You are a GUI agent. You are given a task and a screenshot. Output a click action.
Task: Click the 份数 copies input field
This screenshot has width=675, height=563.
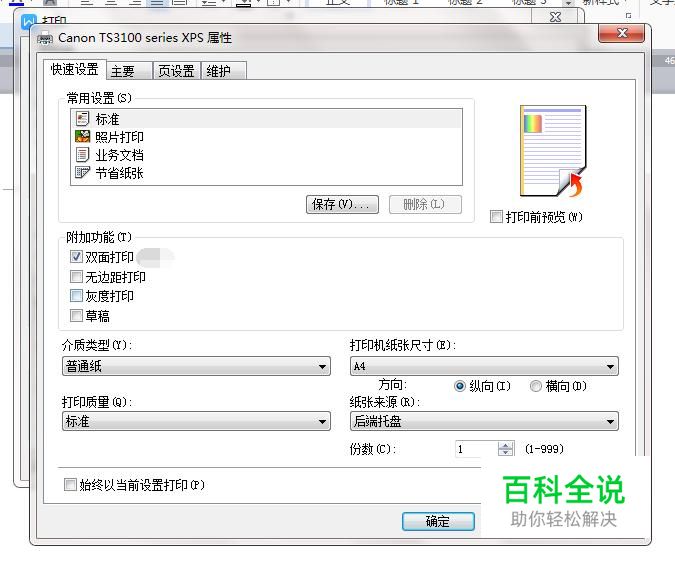point(476,449)
